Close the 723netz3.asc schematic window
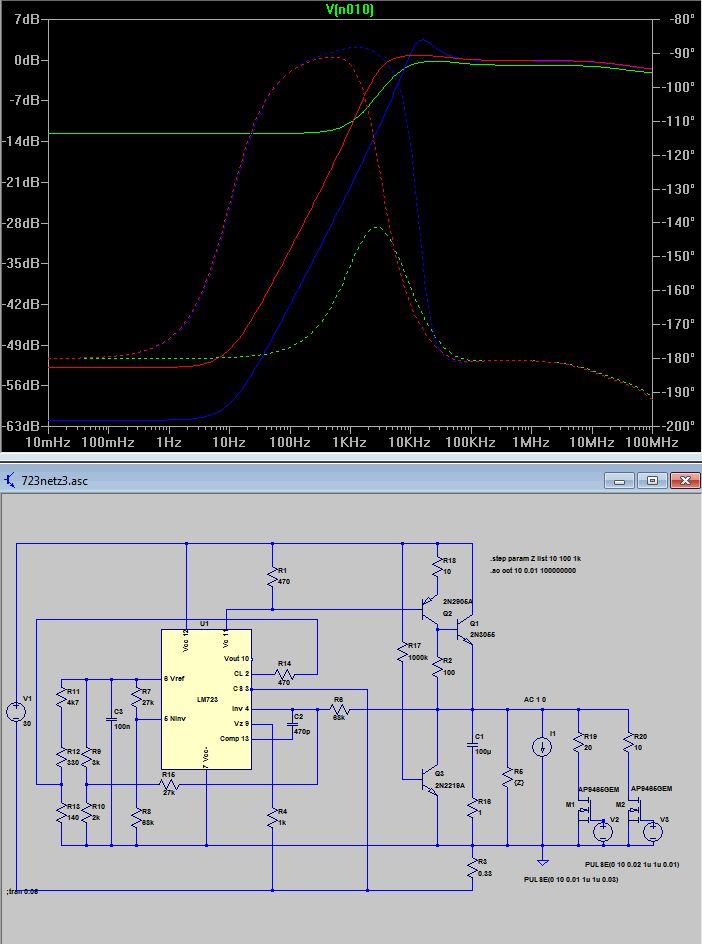This screenshot has width=702, height=944. (685, 480)
